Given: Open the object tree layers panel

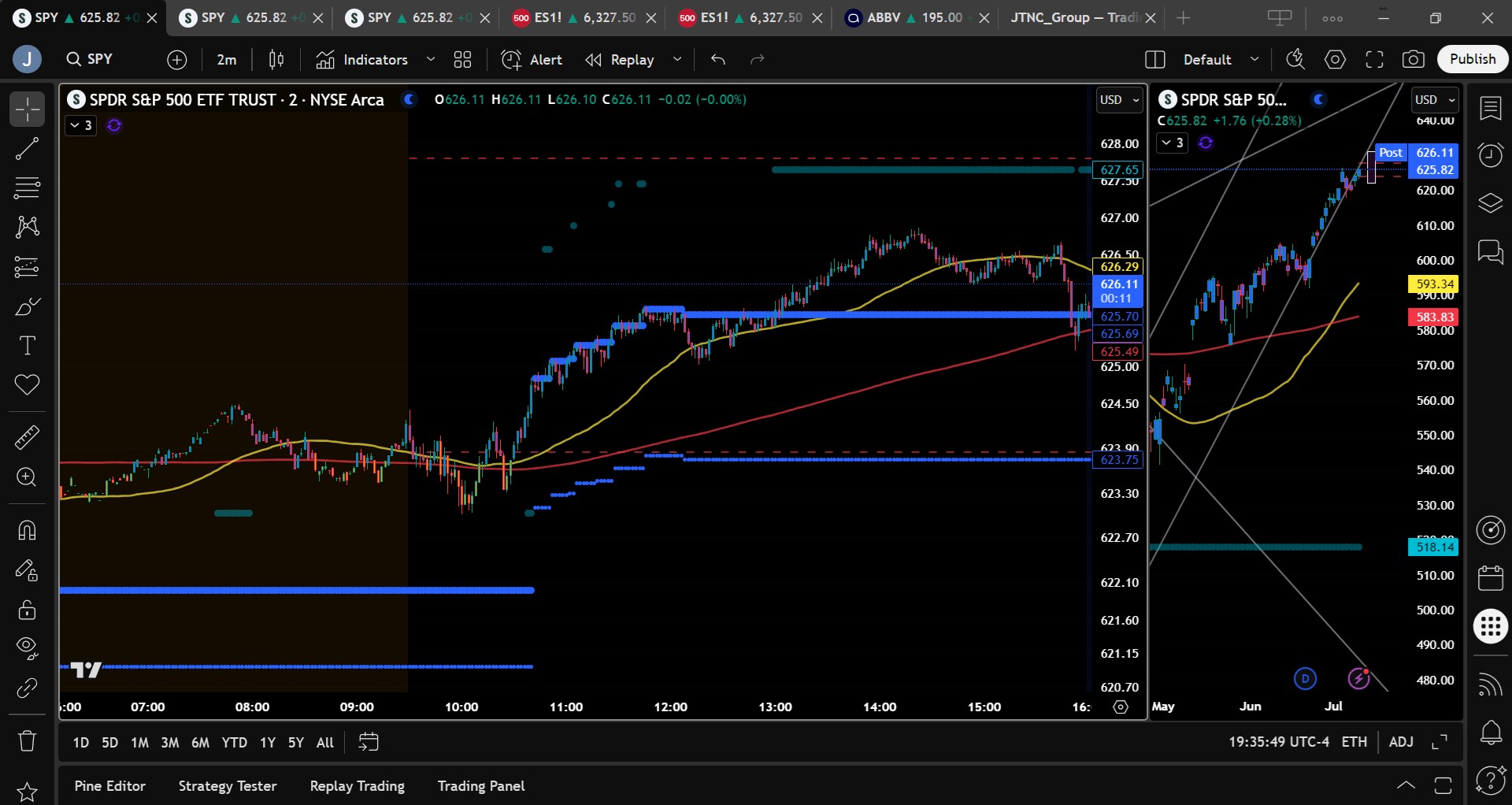Looking at the screenshot, I should click(x=1491, y=203).
